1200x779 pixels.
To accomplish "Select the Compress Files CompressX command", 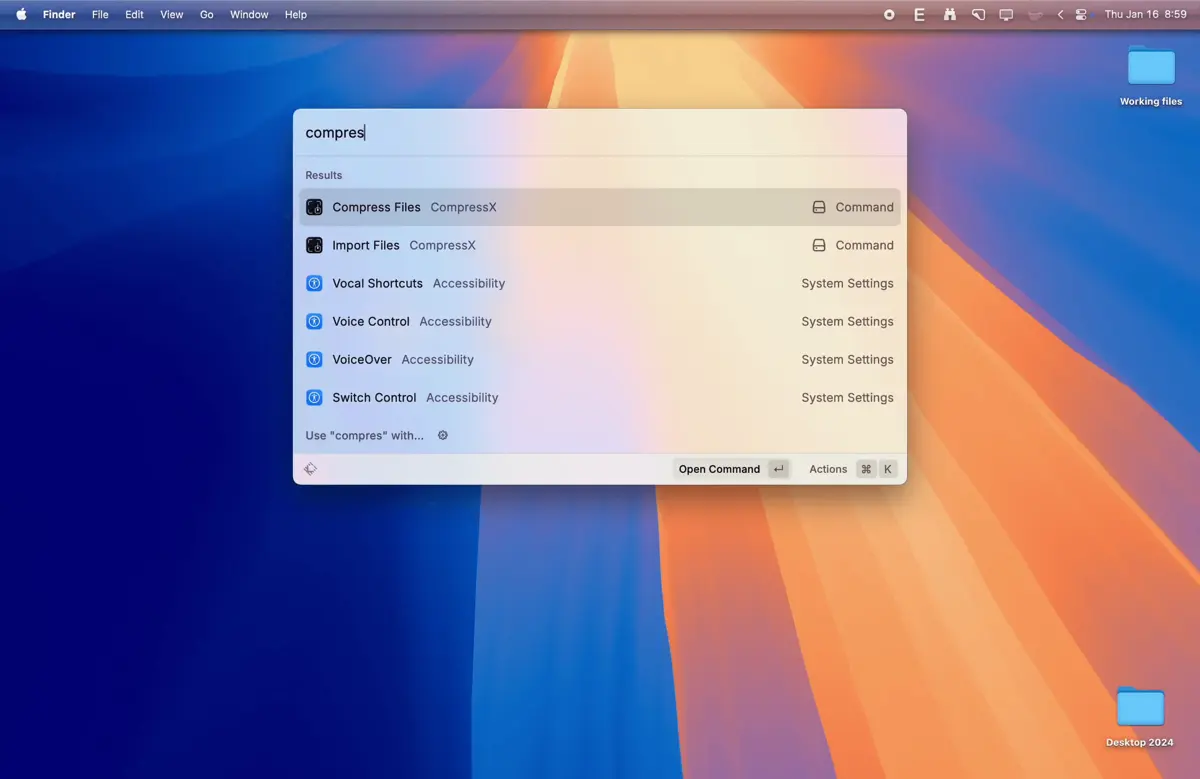I will [x=599, y=207].
